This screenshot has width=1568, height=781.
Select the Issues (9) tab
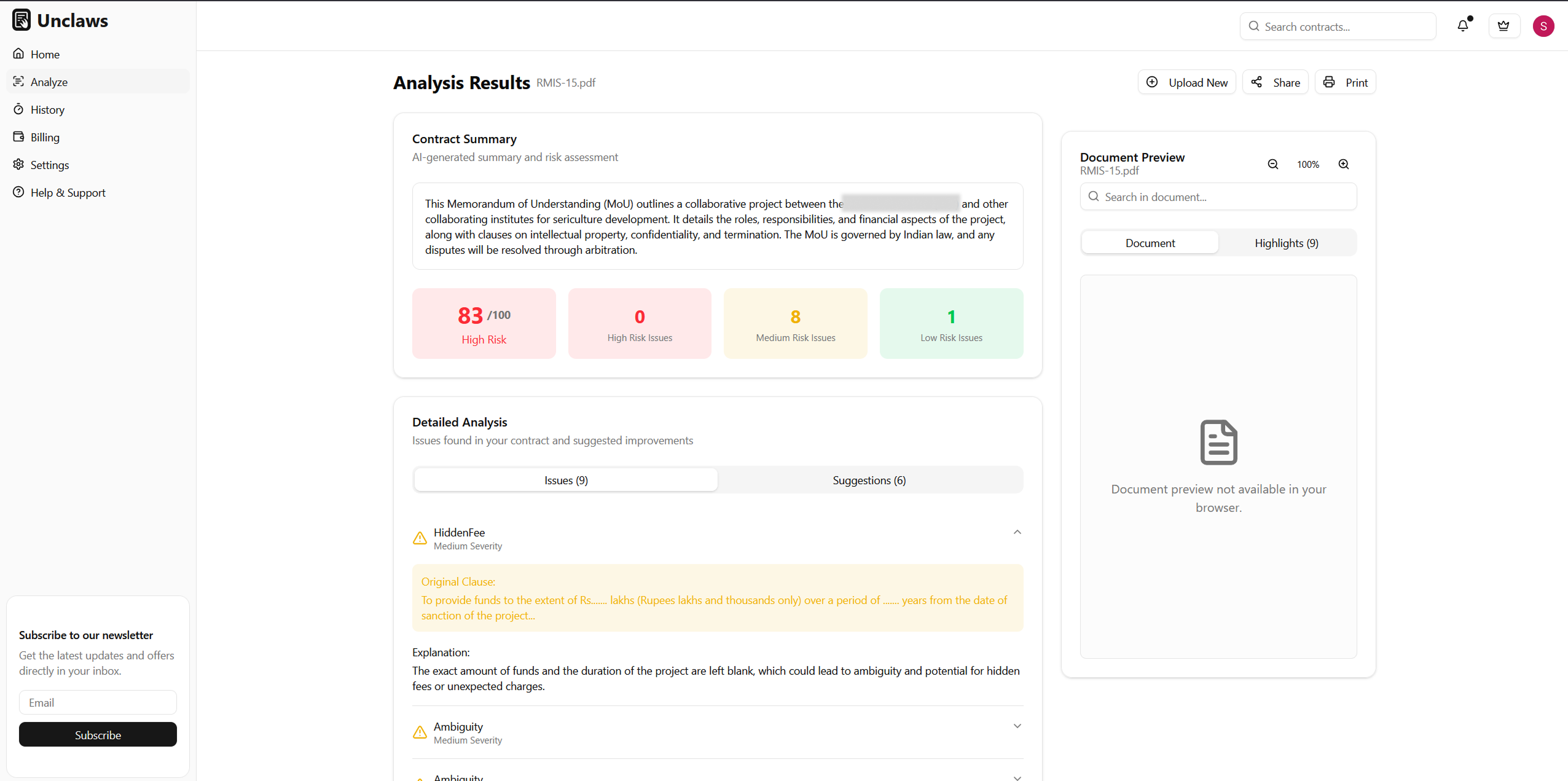coord(566,480)
